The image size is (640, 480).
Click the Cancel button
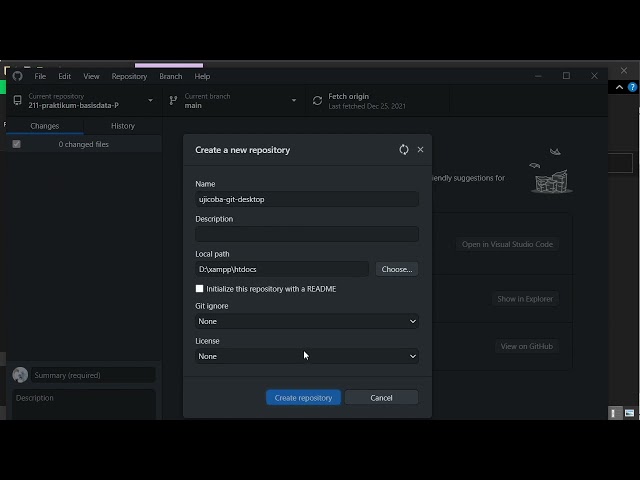pos(381,398)
